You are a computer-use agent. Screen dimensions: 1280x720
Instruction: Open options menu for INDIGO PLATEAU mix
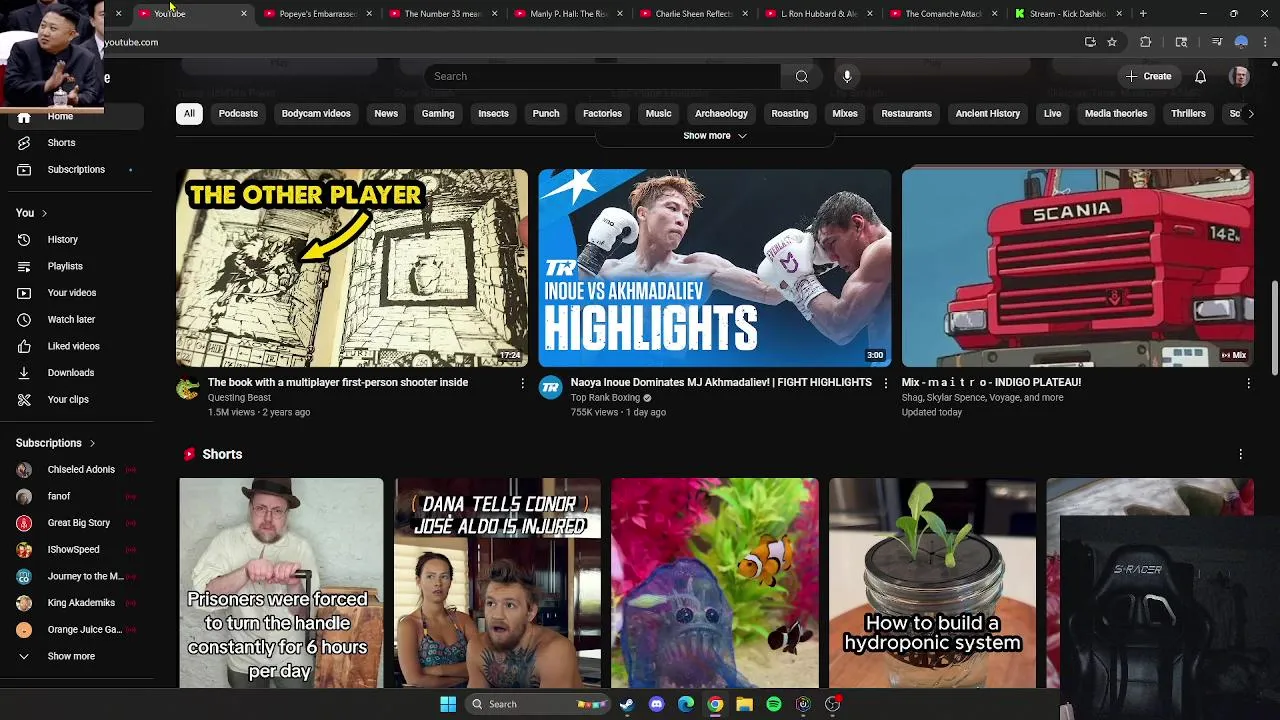[x=1248, y=383]
